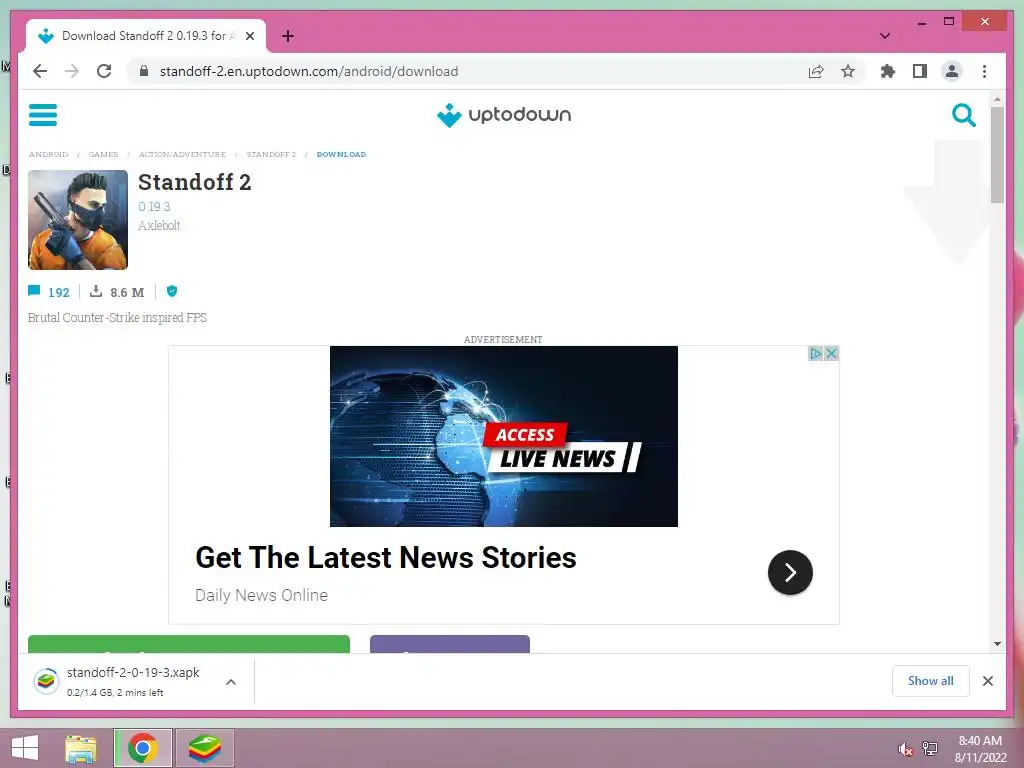
Task: Click the Access Live News ad image
Action: pyautogui.click(x=504, y=436)
